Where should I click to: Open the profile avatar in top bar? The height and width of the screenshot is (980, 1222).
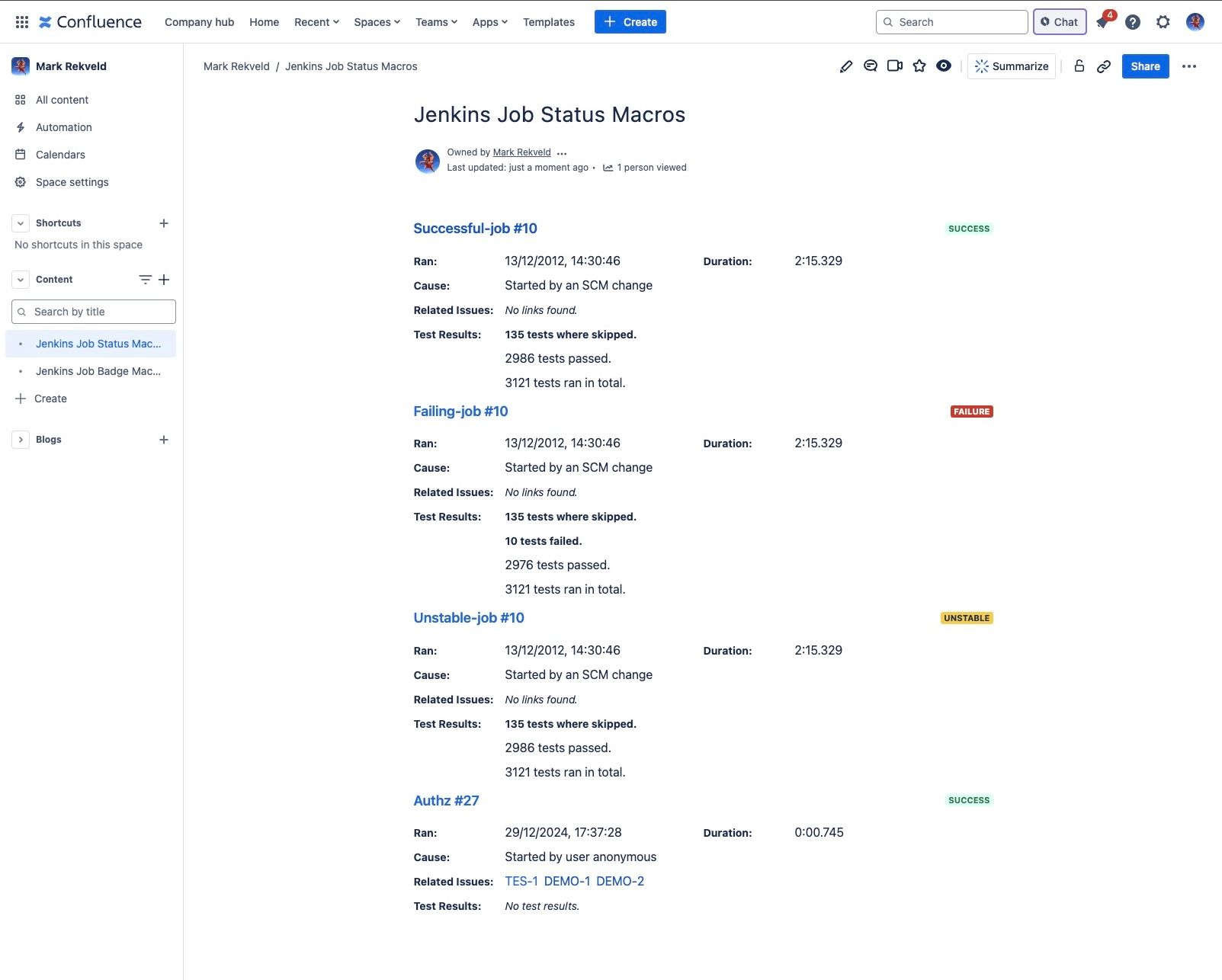pos(1195,22)
